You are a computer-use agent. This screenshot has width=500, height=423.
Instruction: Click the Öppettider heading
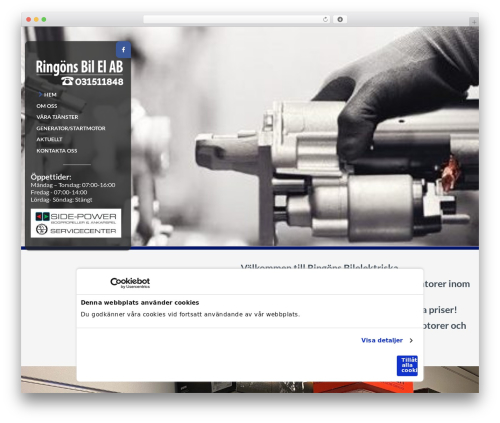tap(51, 177)
